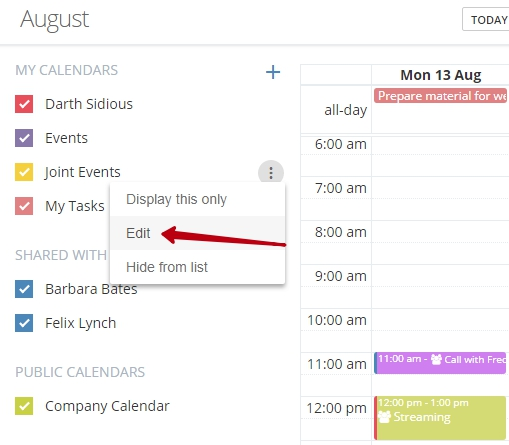Toggle Felix Lynch calendar checkbox

(x=24, y=323)
